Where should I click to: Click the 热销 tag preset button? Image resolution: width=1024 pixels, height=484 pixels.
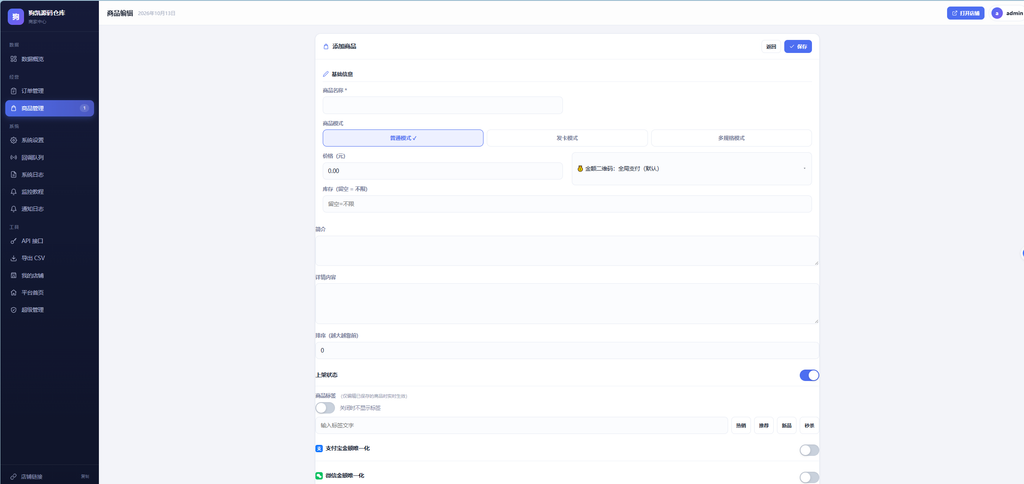pyautogui.click(x=741, y=425)
